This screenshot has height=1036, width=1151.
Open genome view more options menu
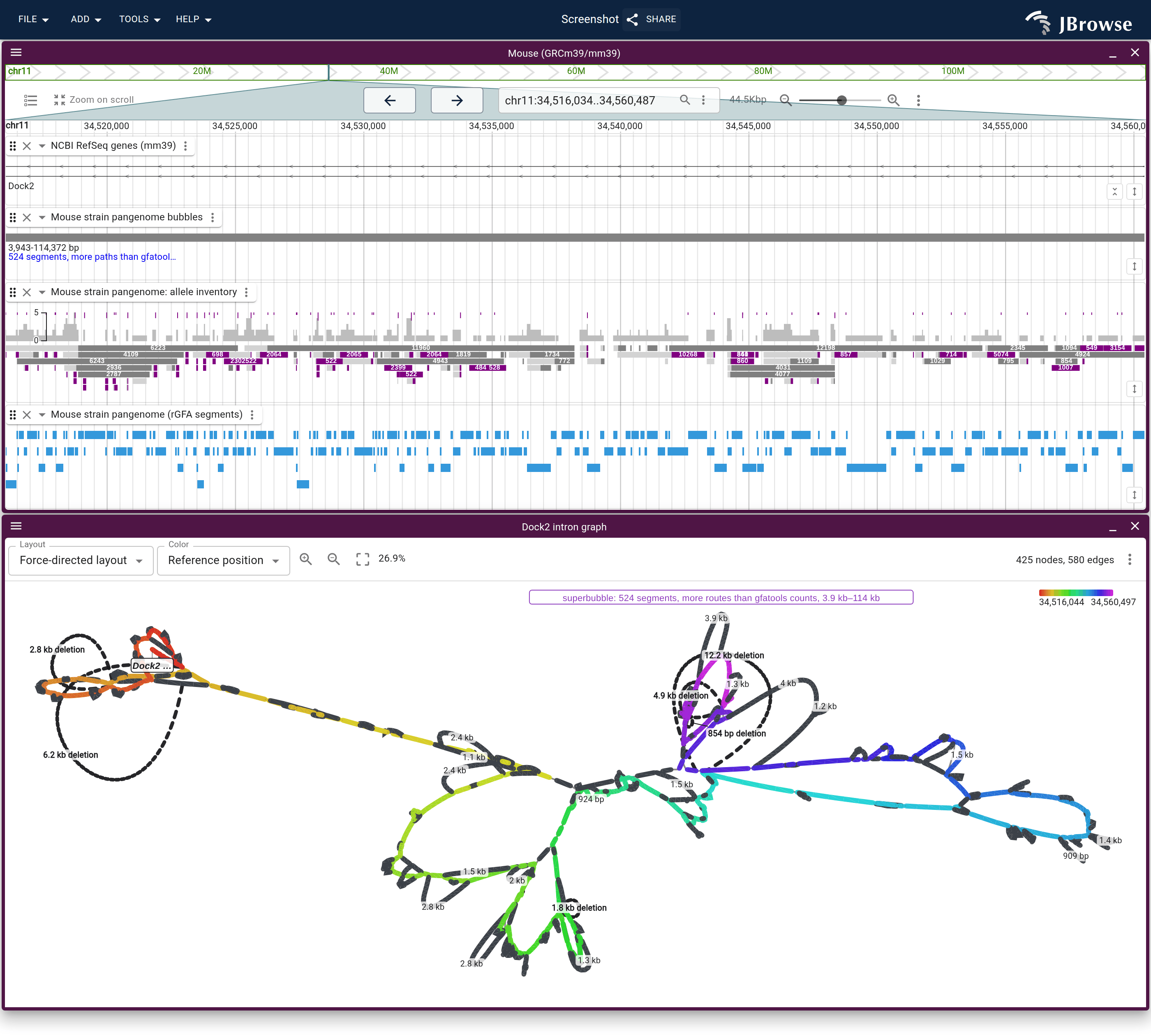(x=918, y=100)
